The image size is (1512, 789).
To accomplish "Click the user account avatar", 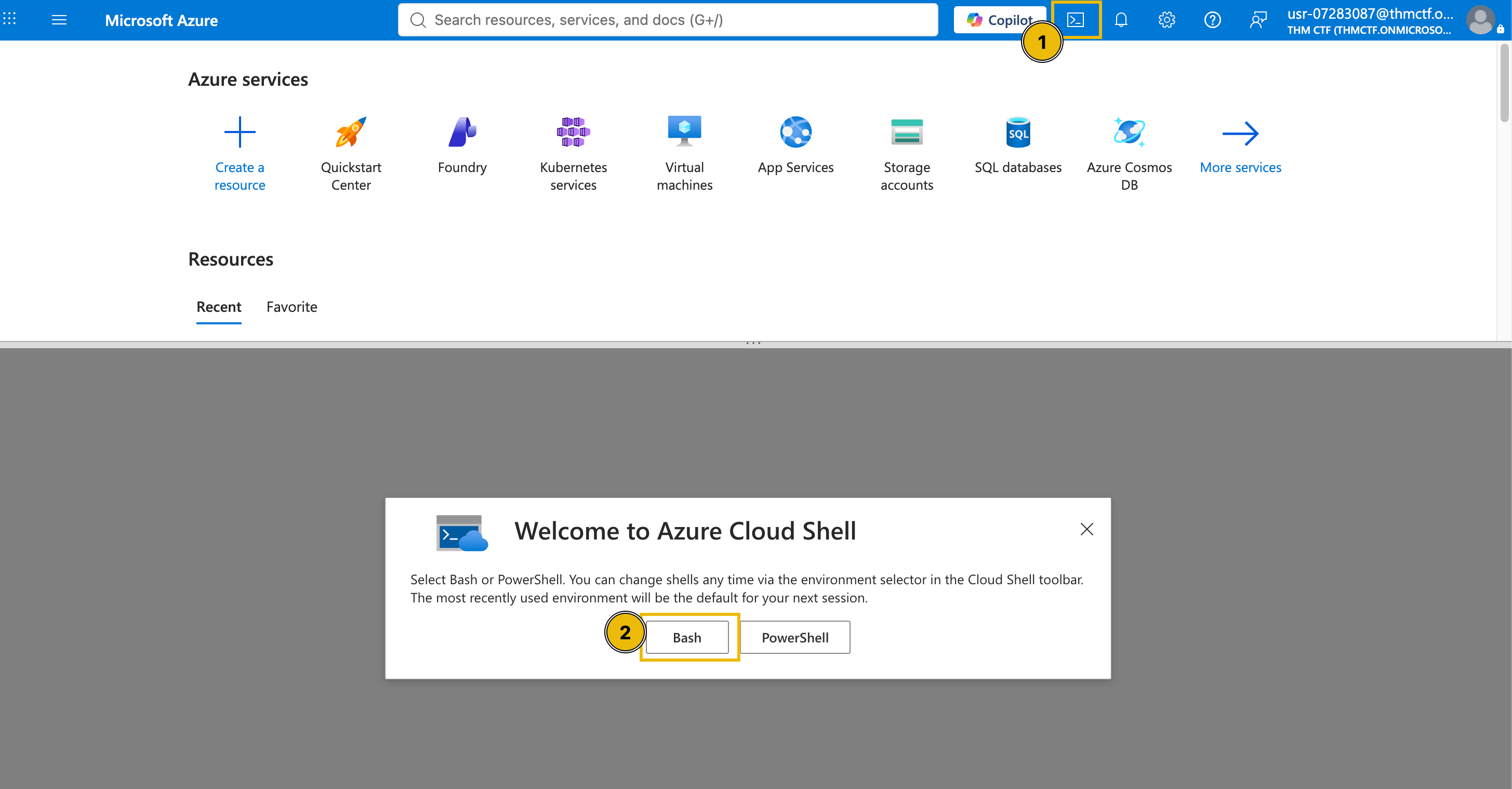I will coord(1480,20).
